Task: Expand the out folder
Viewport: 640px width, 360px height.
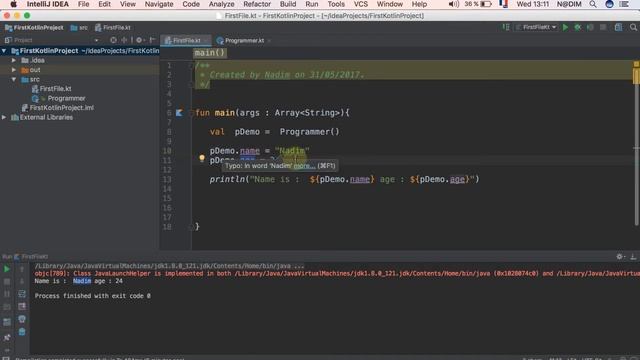Action: click(13, 70)
